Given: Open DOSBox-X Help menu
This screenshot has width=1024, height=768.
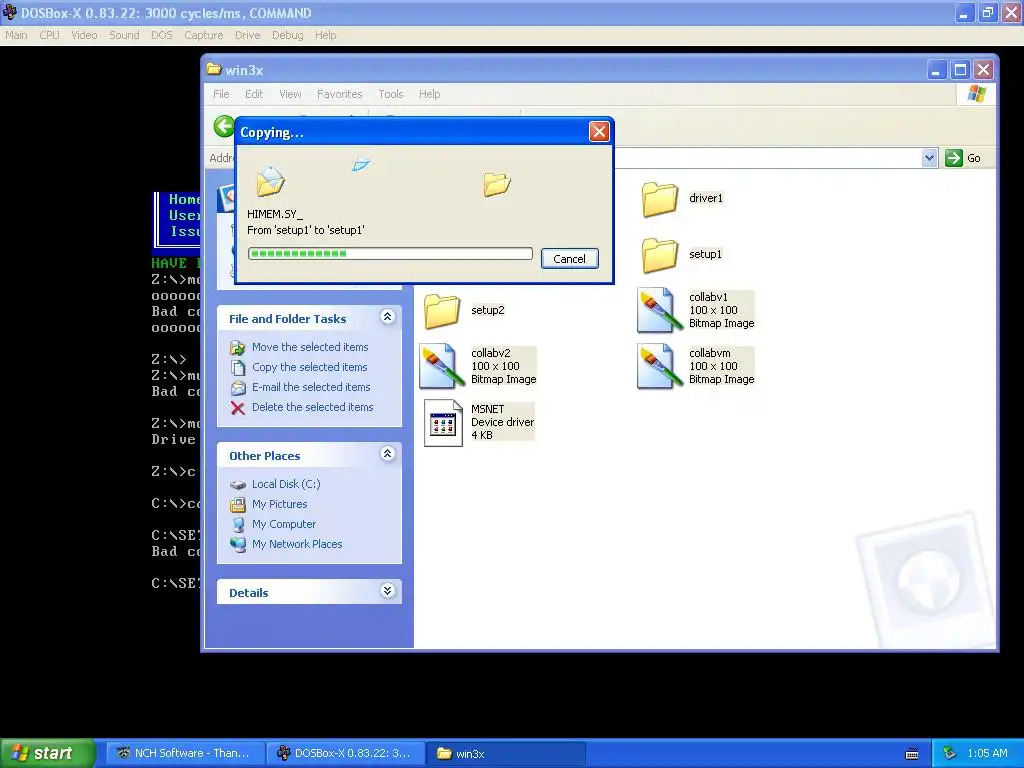Looking at the screenshot, I should 325,35.
